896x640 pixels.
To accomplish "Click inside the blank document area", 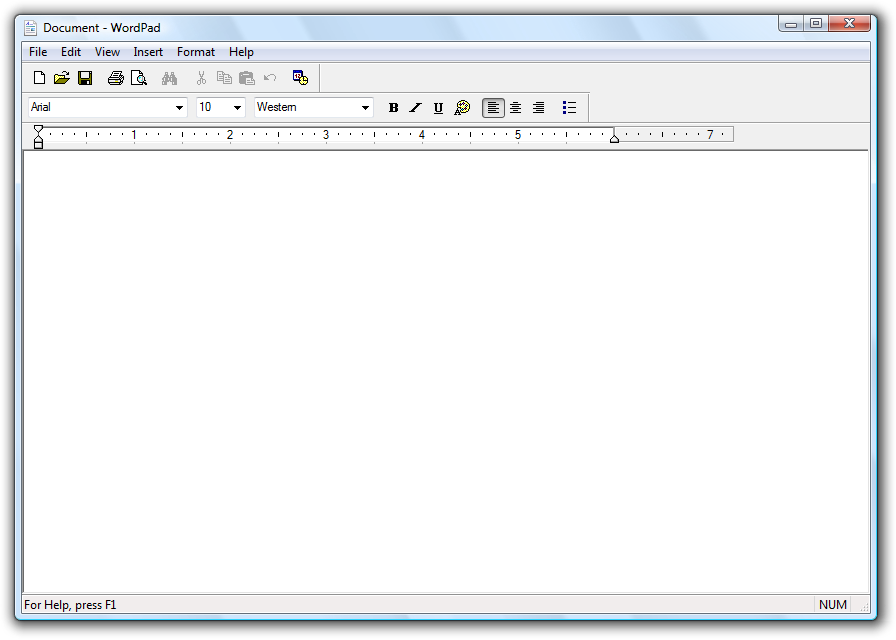I will click(x=446, y=371).
